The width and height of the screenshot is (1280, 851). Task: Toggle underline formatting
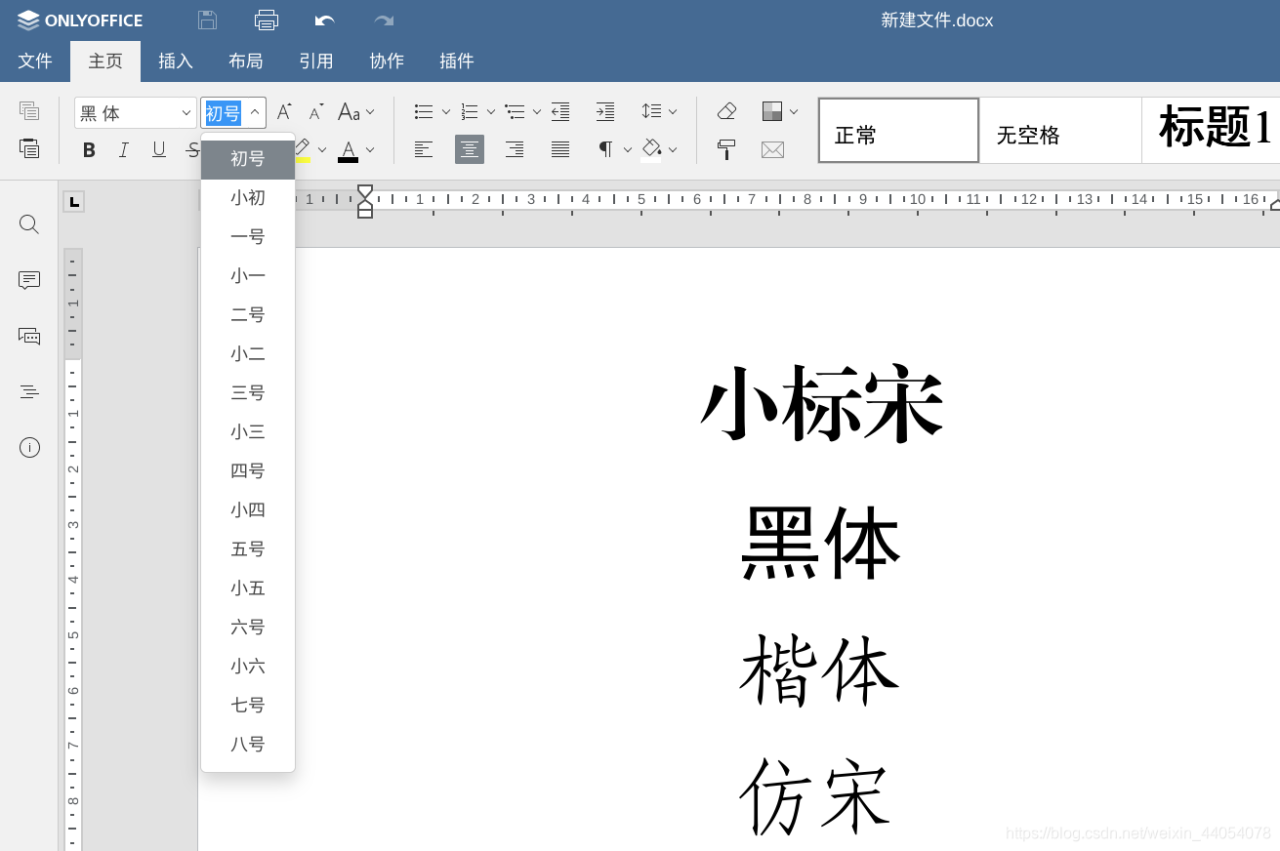pos(158,149)
